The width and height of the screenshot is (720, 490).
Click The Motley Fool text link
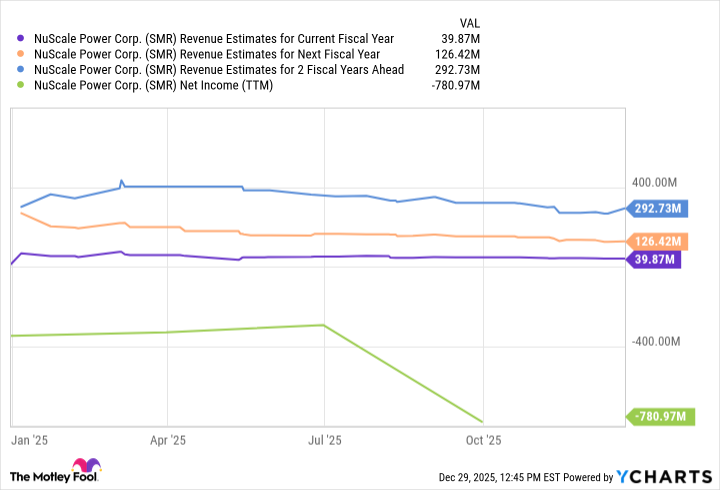point(38,475)
